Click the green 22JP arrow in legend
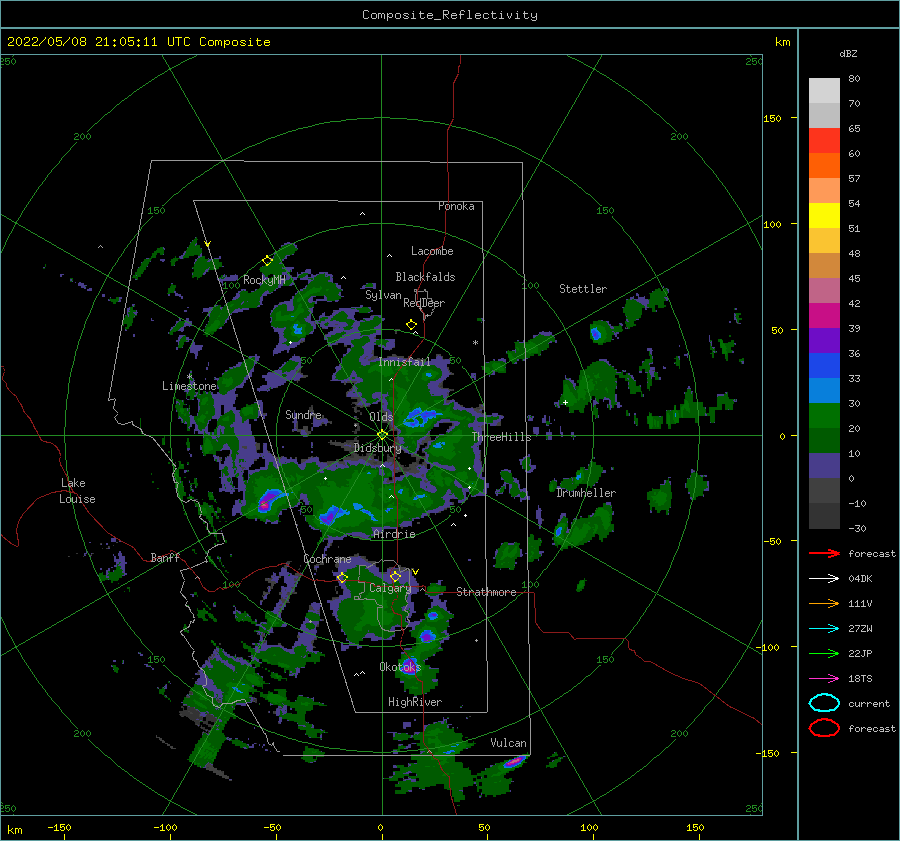This screenshot has height=841, width=900. (x=824, y=653)
